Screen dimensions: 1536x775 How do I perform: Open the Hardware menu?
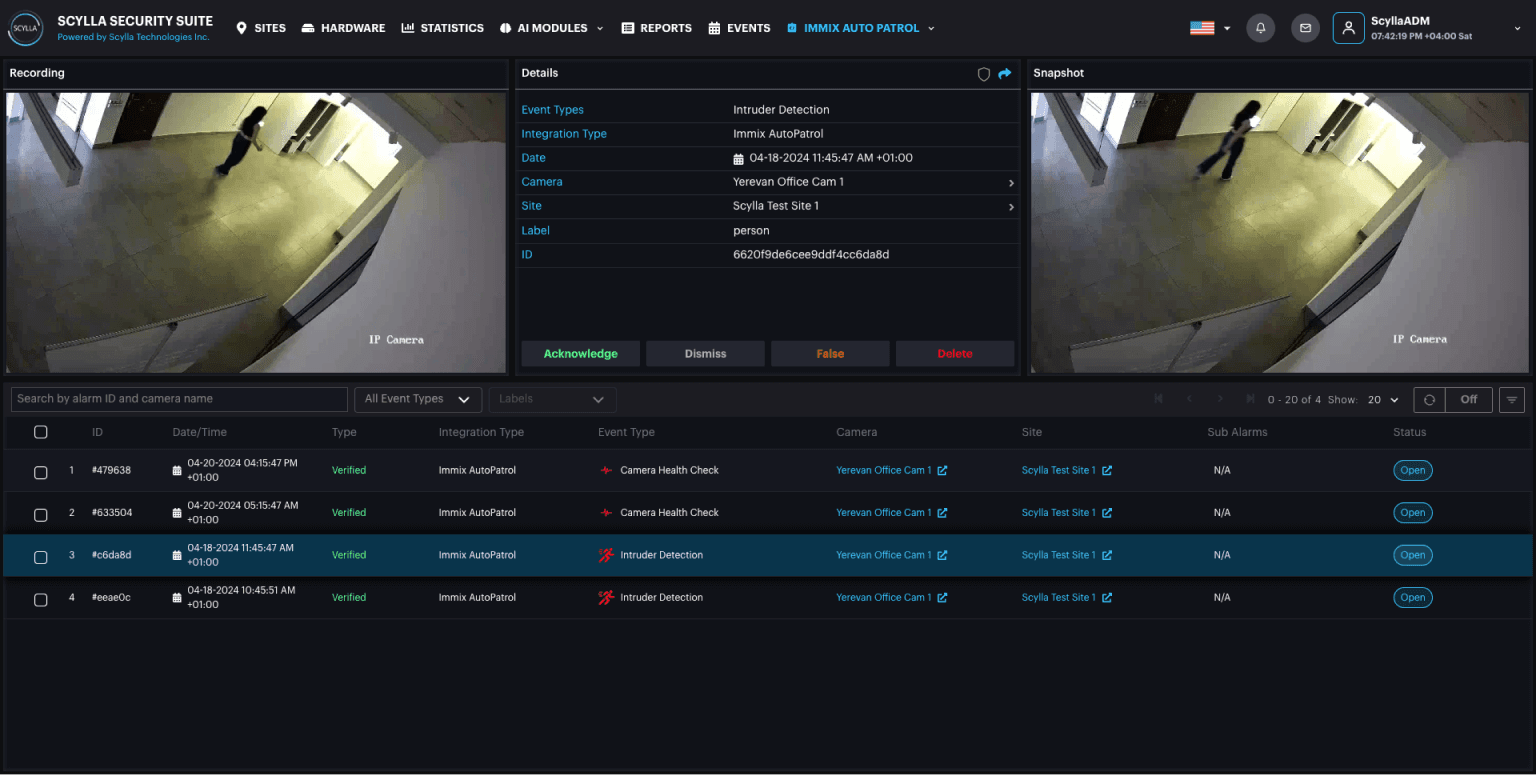click(x=343, y=28)
